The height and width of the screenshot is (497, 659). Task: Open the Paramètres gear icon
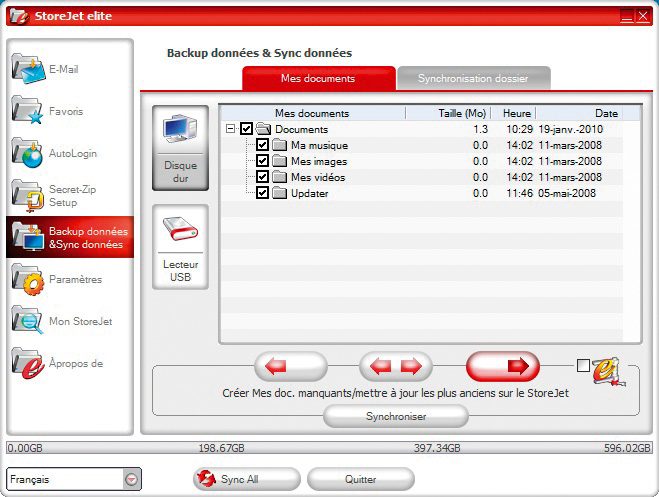pos(29,280)
